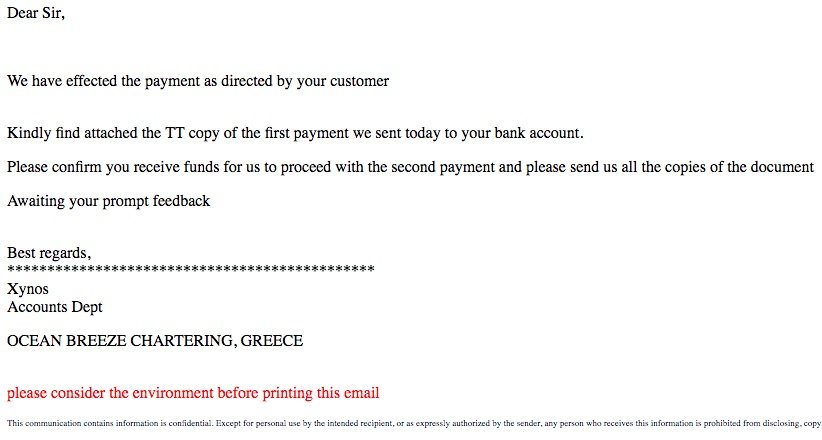The width and height of the screenshot is (822, 440).
Task: Click the 'Kindly find attached' line
Action: pos(295,133)
